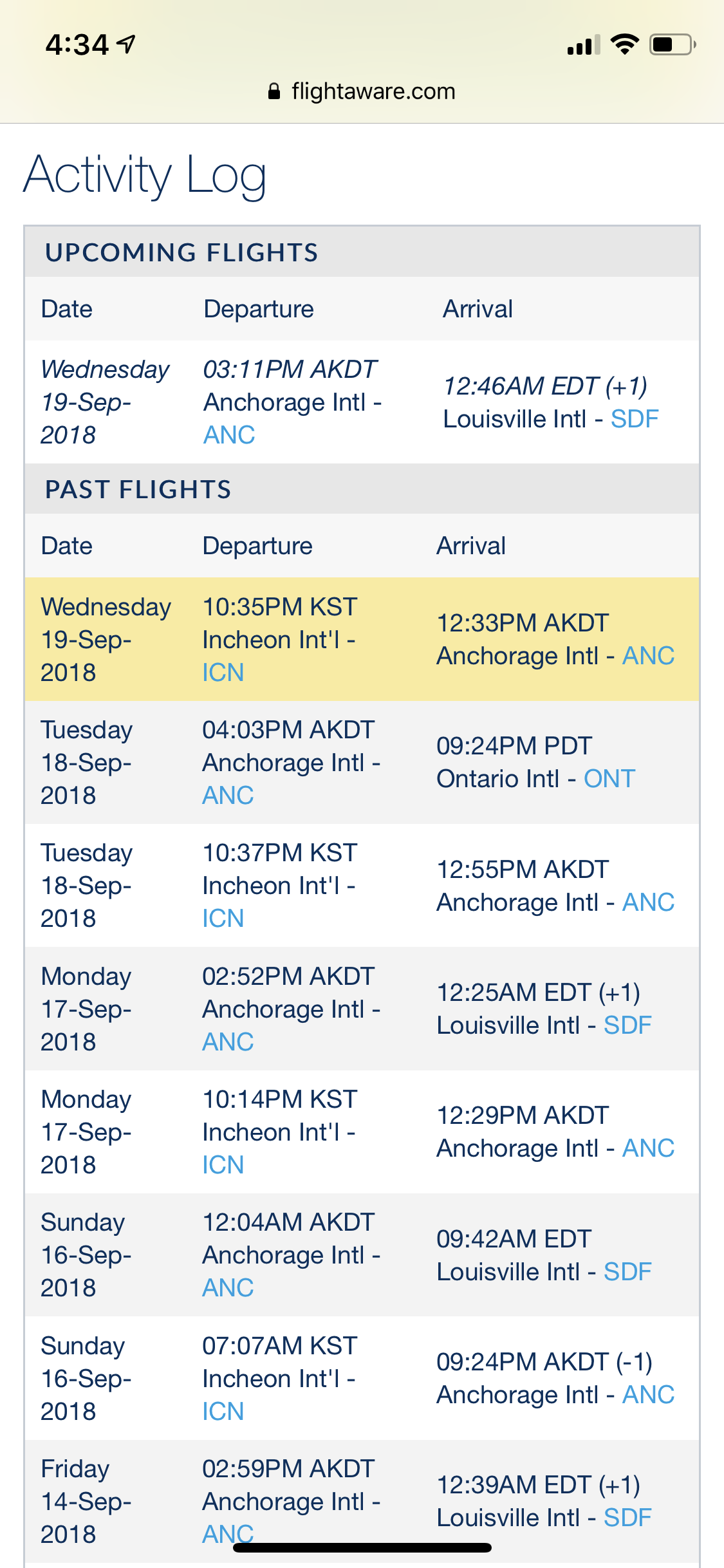Open ONT link for Ontario Intl arrival
Screen dimensions: 724x1568
click(x=609, y=779)
